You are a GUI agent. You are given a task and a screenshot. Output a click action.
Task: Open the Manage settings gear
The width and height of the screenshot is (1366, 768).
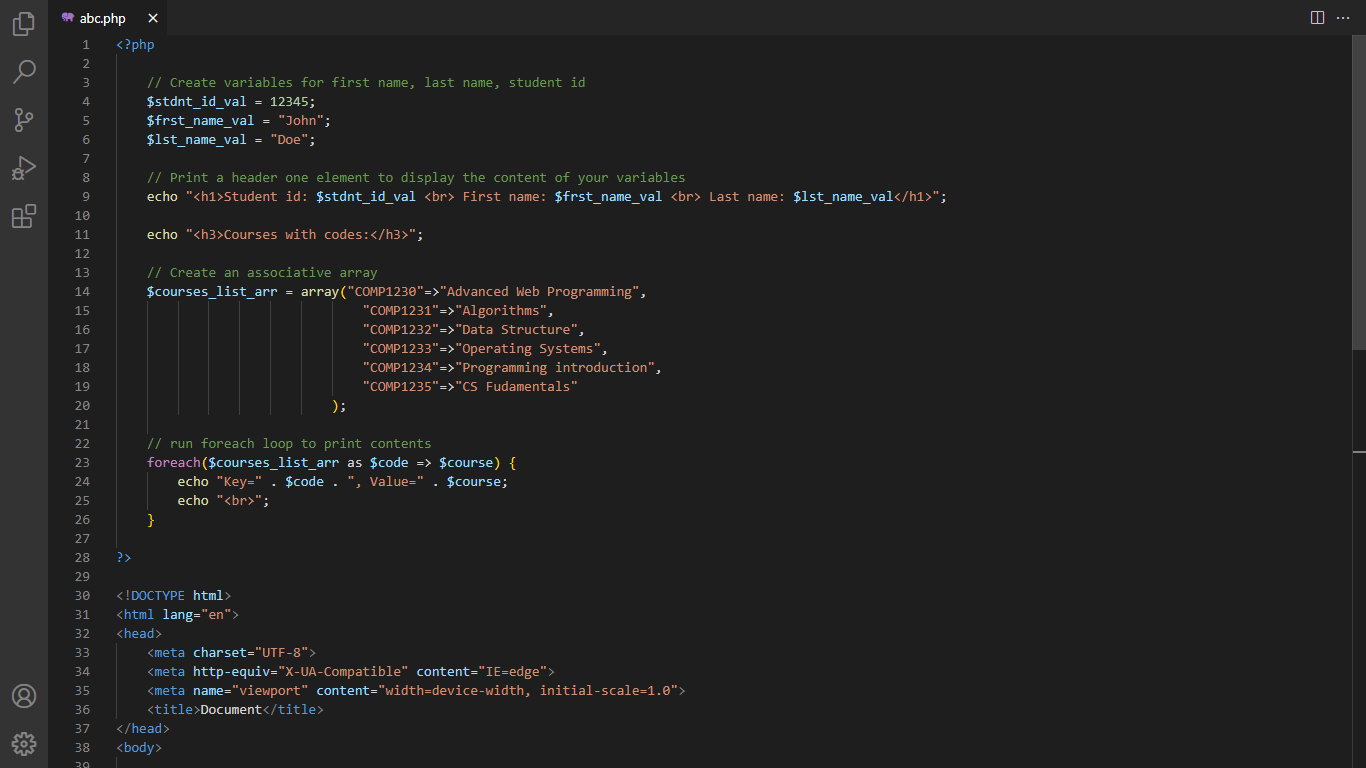click(x=24, y=744)
